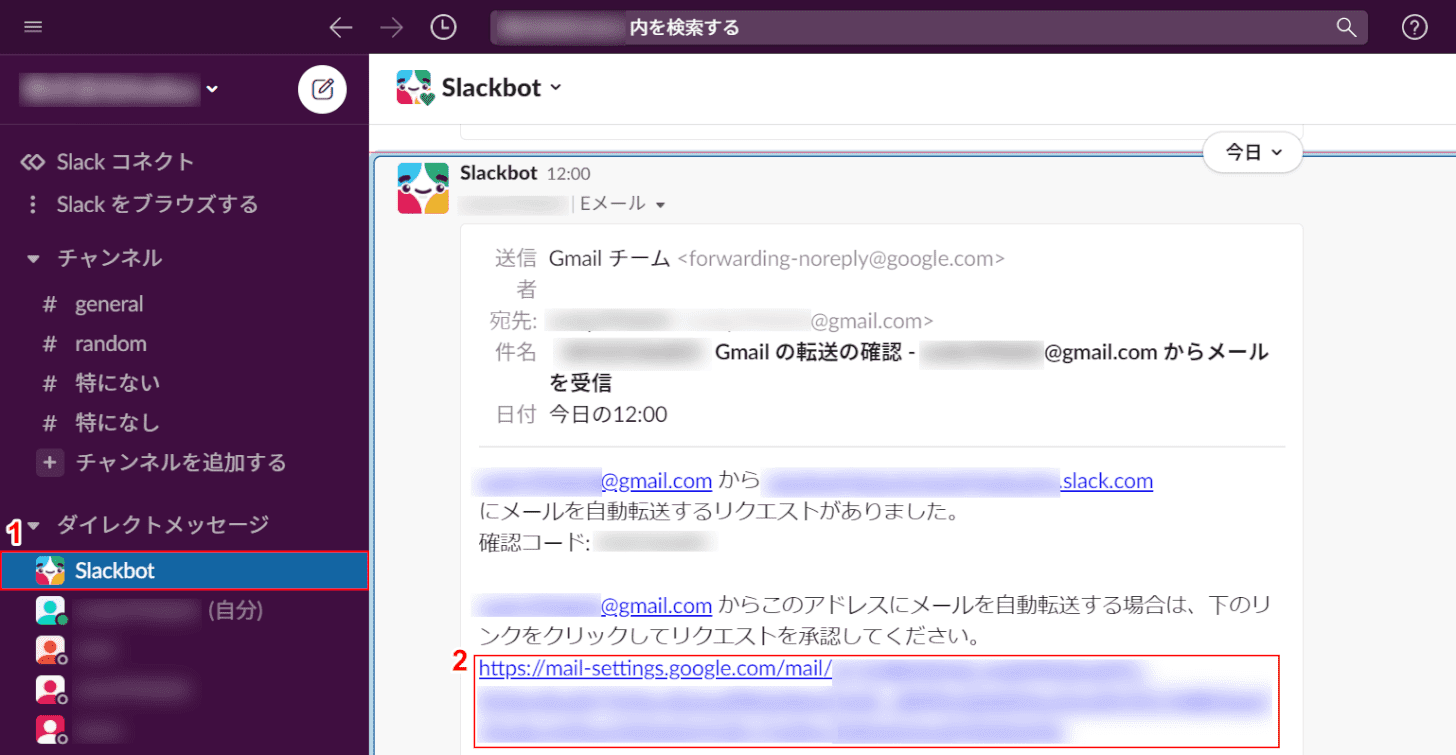Click the mail-settings.google.com link
This screenshot has width=1456, height=755.
655,670
